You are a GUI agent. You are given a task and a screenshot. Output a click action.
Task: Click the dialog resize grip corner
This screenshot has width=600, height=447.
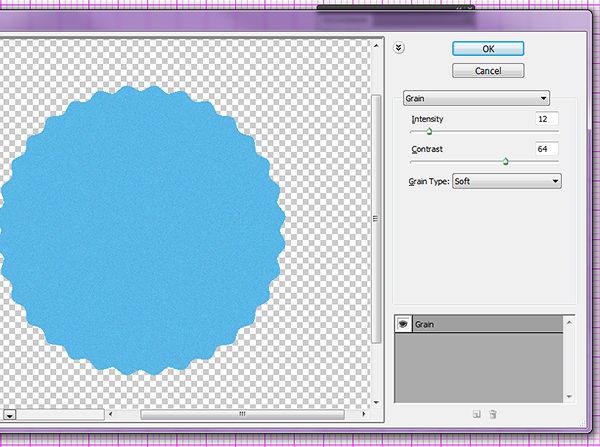point(582,424)
